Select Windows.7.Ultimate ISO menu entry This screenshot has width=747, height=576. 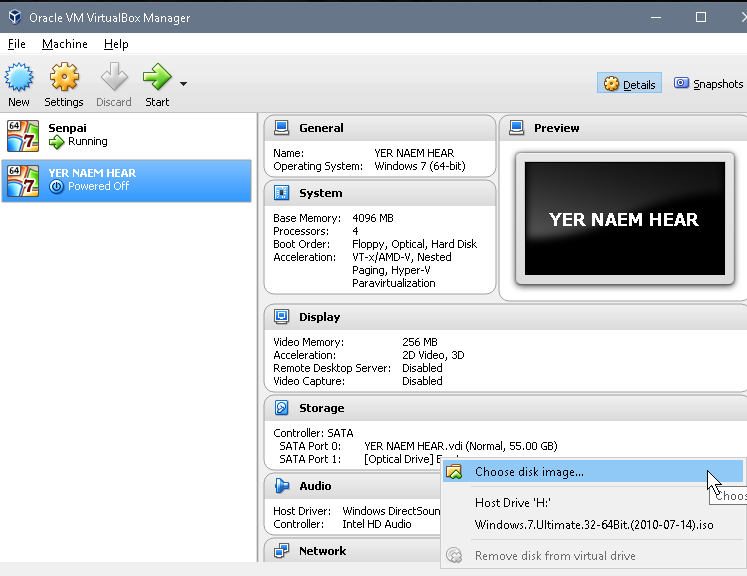coord(593,525)
